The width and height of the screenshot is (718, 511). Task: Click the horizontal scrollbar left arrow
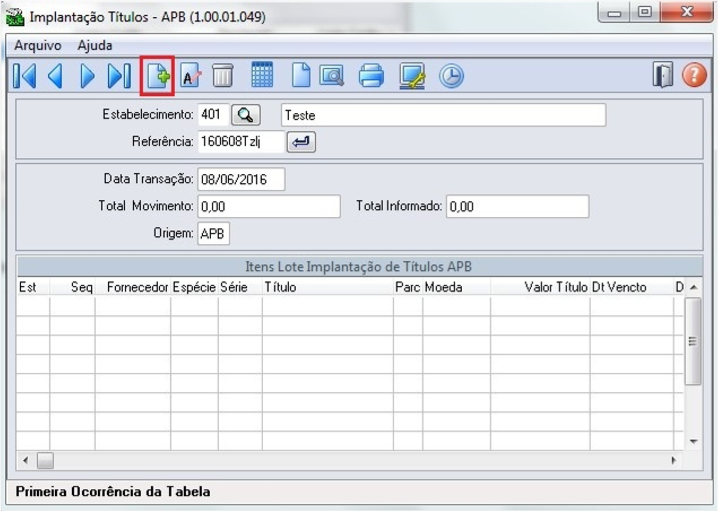click(x=26, y=461)
